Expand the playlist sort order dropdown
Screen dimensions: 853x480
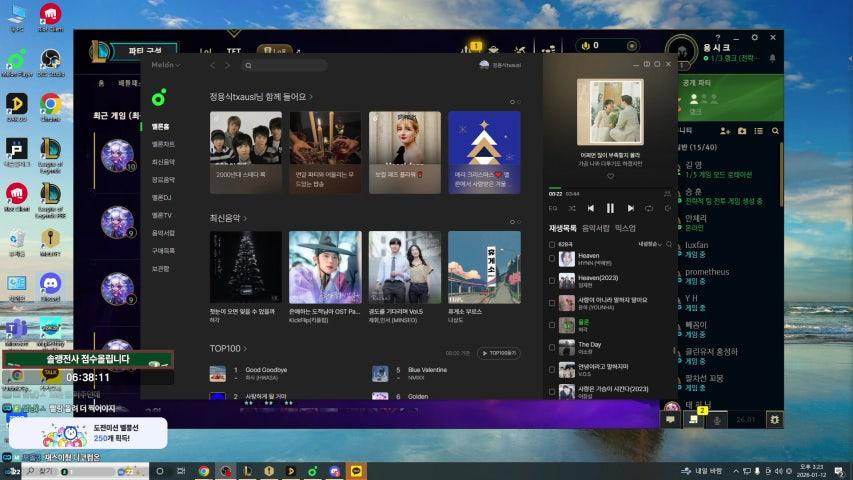651,244
